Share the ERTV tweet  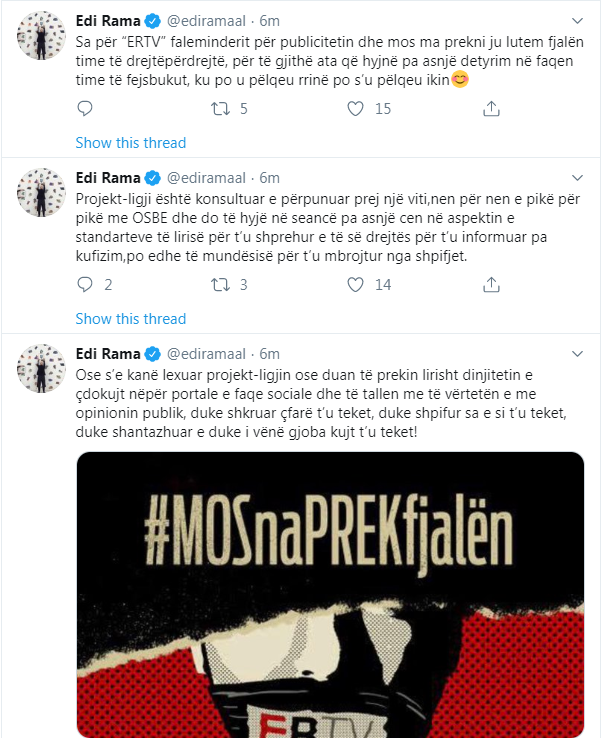[x=490, y=109]
